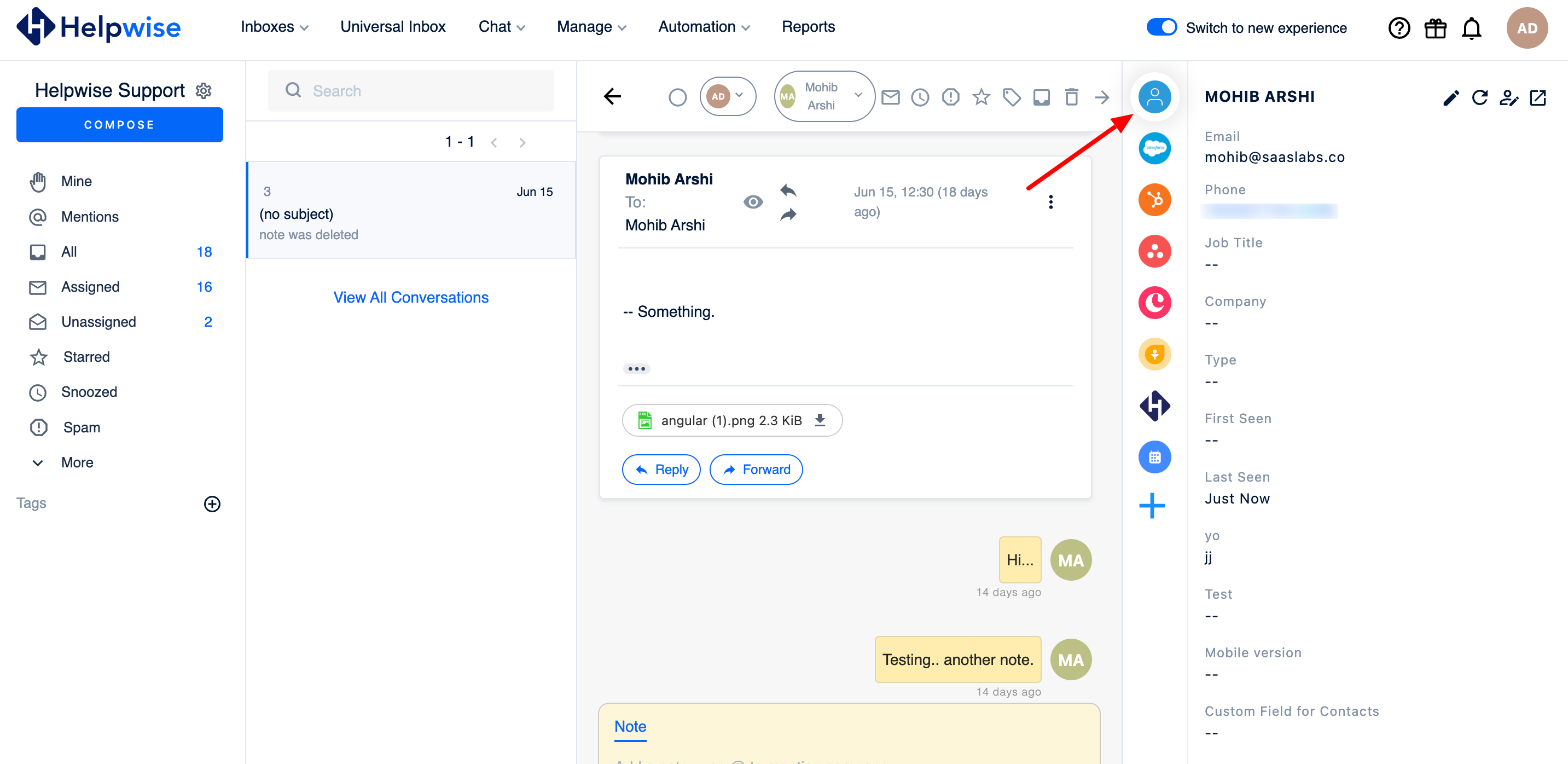Edit contact with pencil icon
Viewport: 1568px width, 764px height.
click(1451, 97)
